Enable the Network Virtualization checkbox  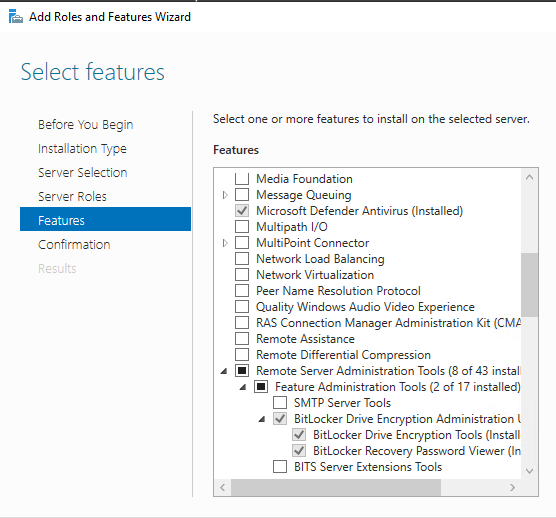[242, 274]
